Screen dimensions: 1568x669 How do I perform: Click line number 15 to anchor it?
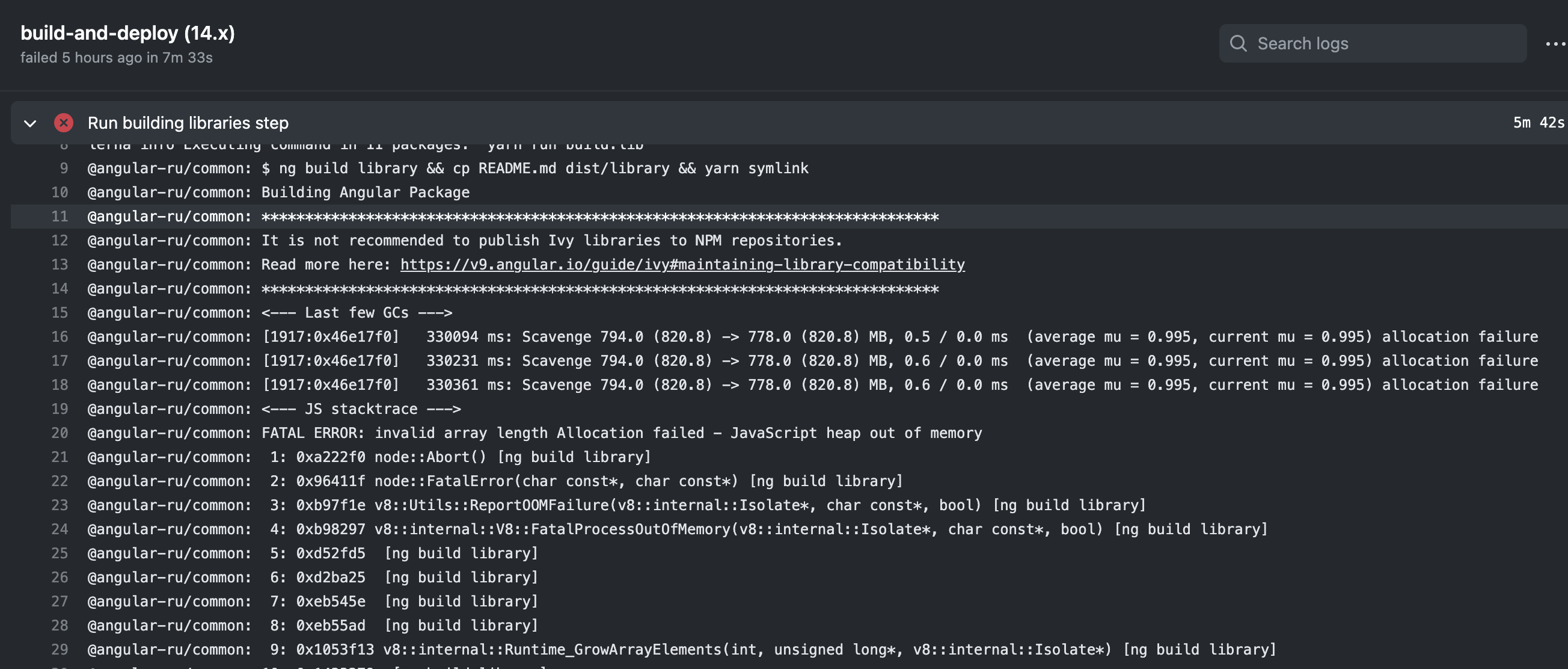[58, 313]
